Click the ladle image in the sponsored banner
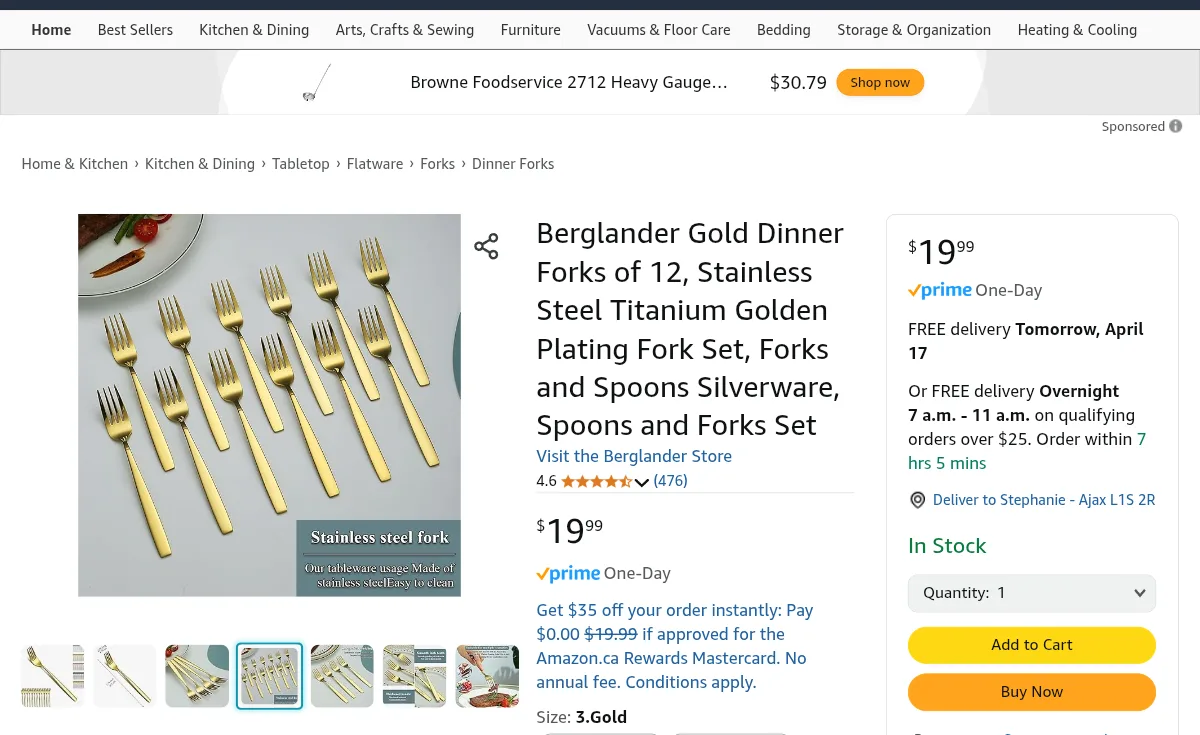The image size is (1200, 735). point(316,83)
